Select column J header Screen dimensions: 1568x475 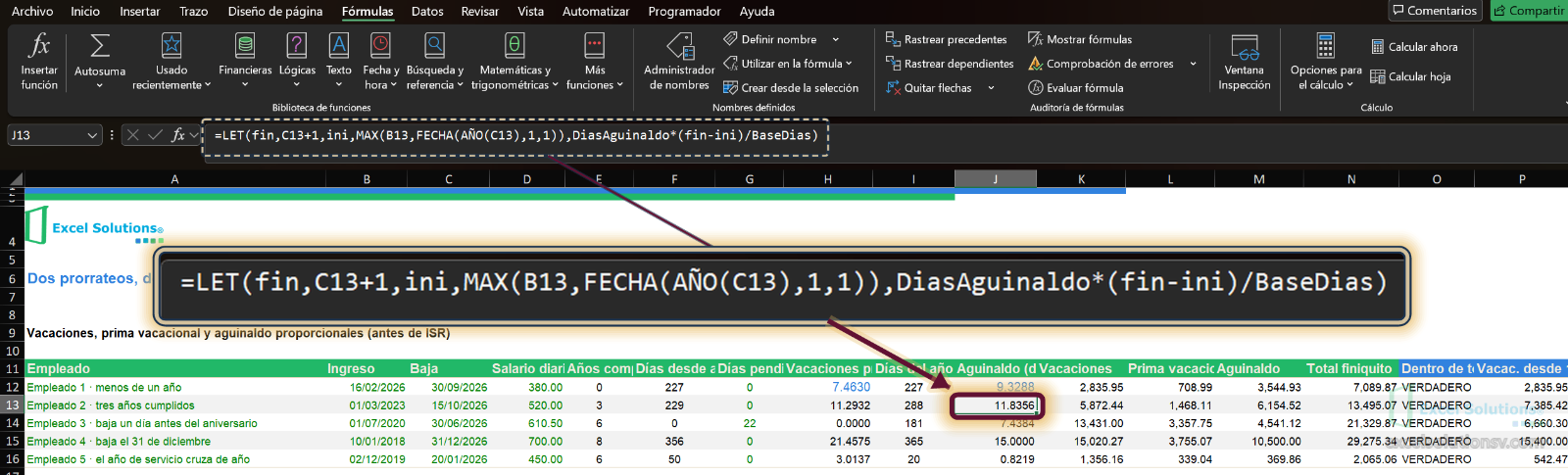pyautogui.click(x=996, y=179)
